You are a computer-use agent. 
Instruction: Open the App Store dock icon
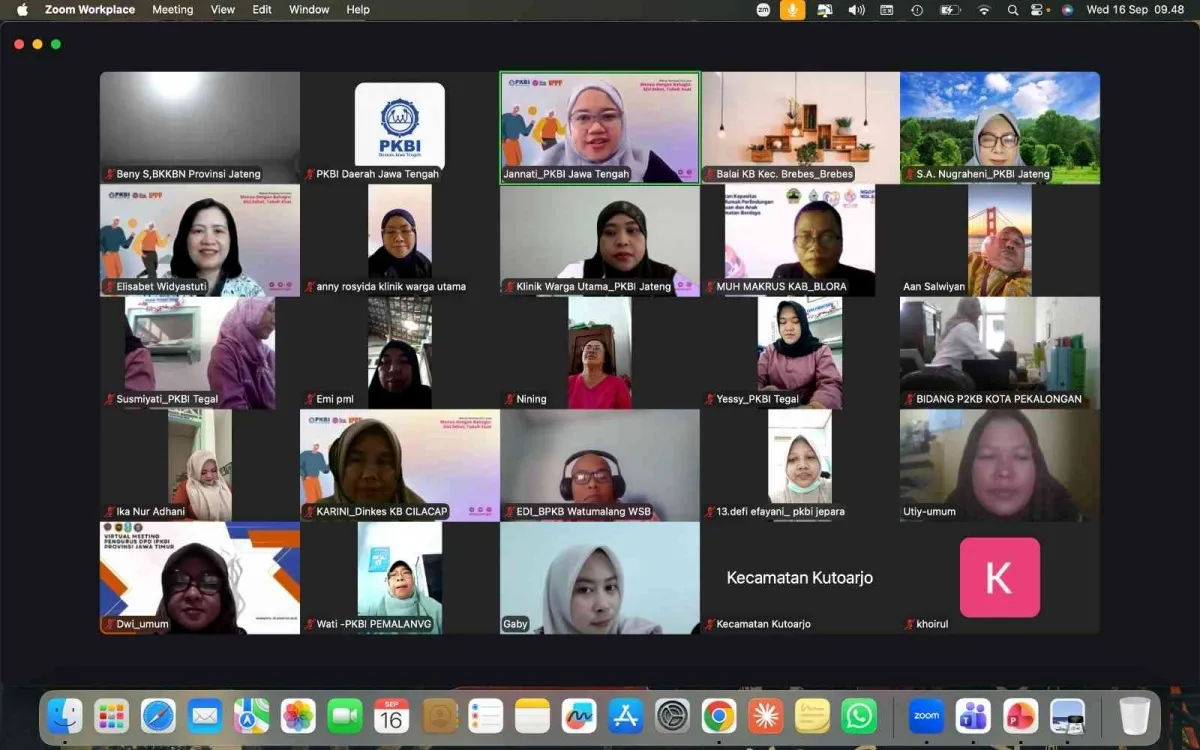[x=626, y=716]
